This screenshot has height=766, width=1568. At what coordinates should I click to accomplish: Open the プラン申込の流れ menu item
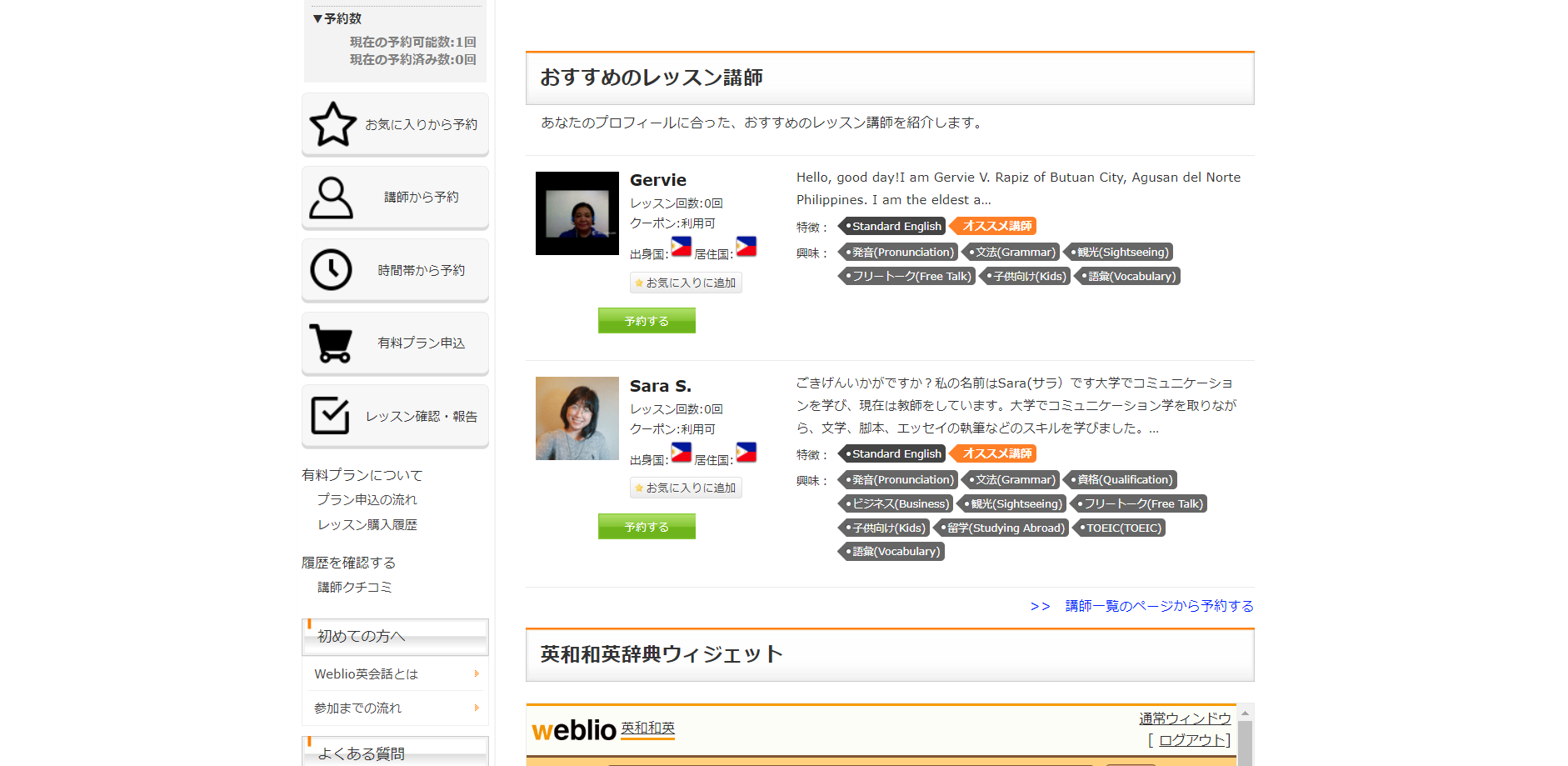click(x=367, y=499)
